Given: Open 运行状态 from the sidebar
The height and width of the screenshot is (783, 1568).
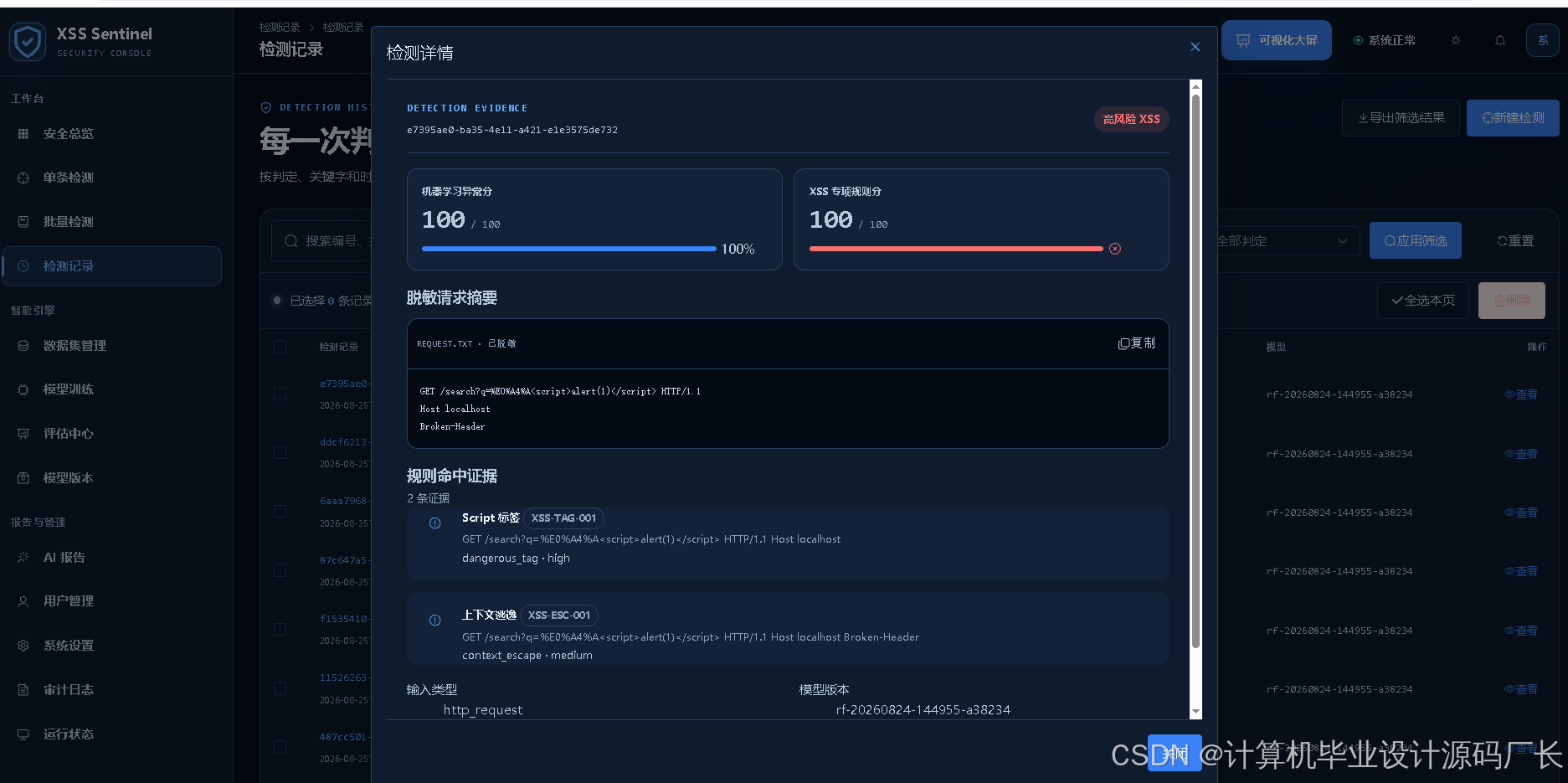Looking at the screenshot, I should (69, 734).
